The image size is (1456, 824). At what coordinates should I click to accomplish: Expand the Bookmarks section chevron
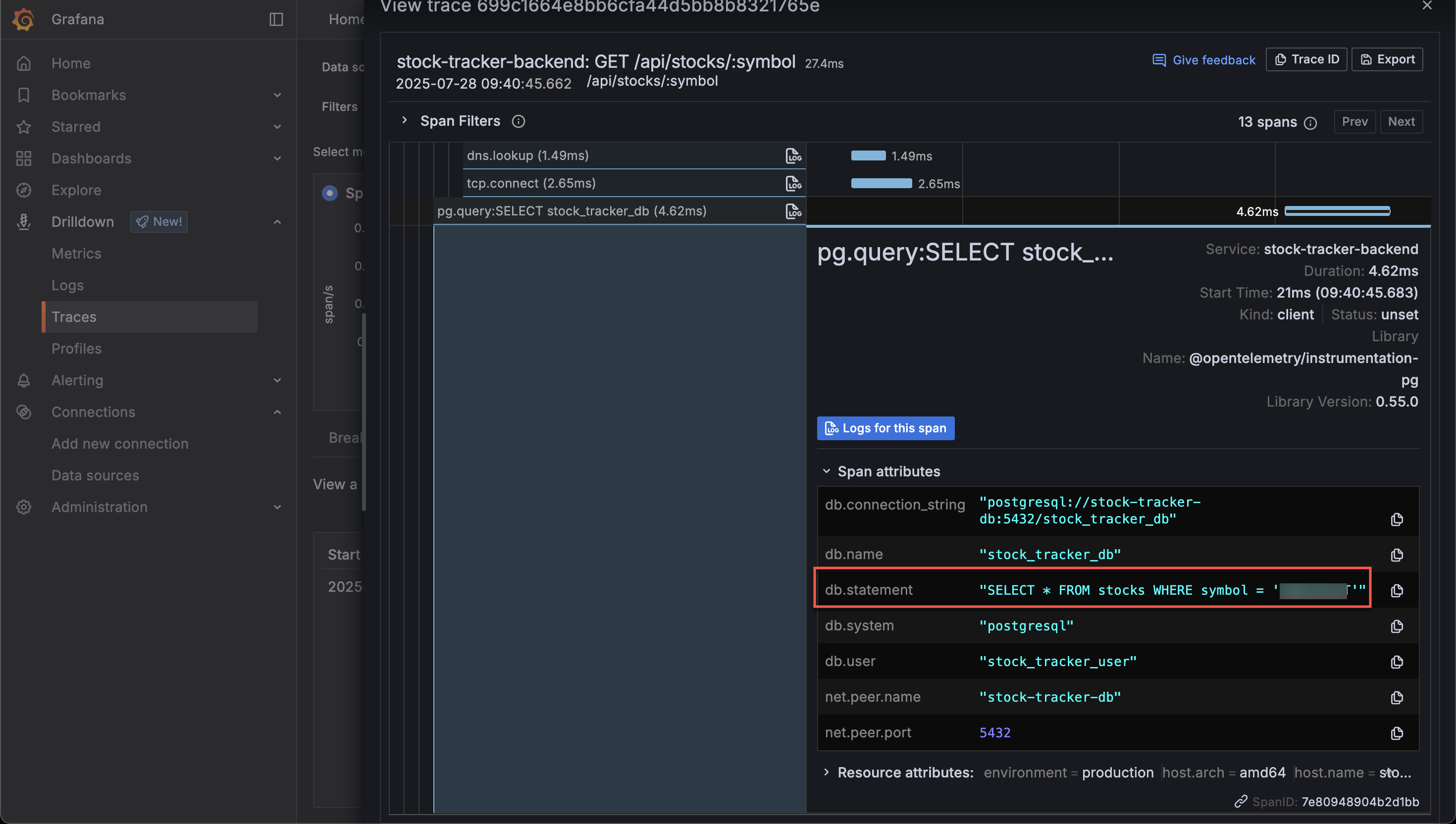pyautogui.click(x=277, y=95)
